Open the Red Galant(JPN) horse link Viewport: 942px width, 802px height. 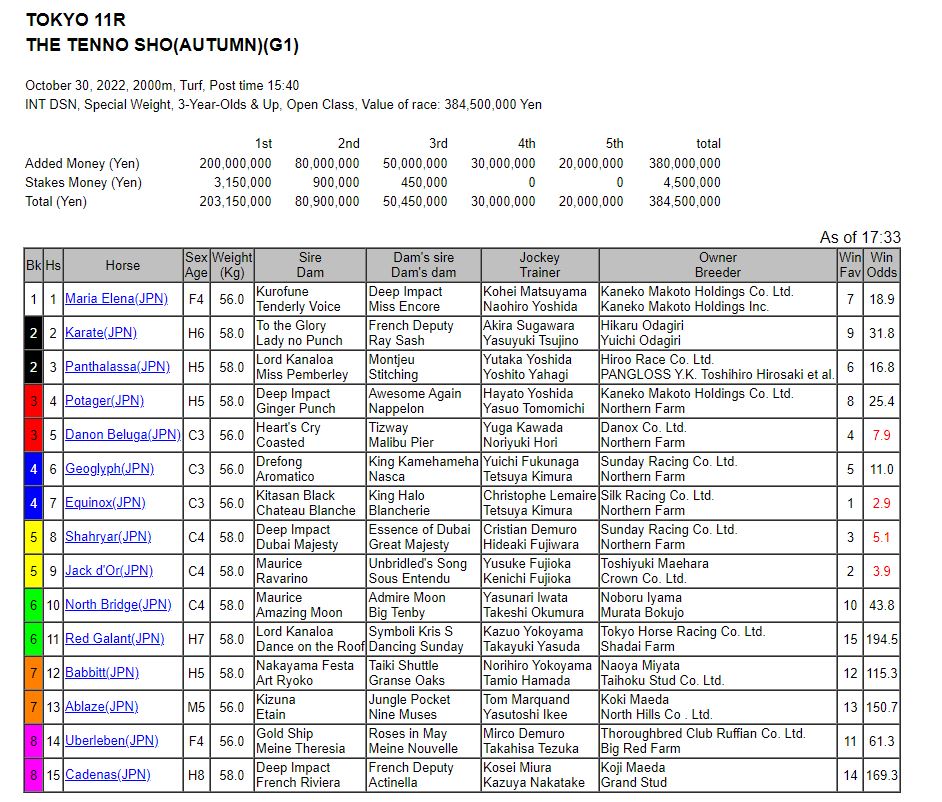[x=115, y=639]
